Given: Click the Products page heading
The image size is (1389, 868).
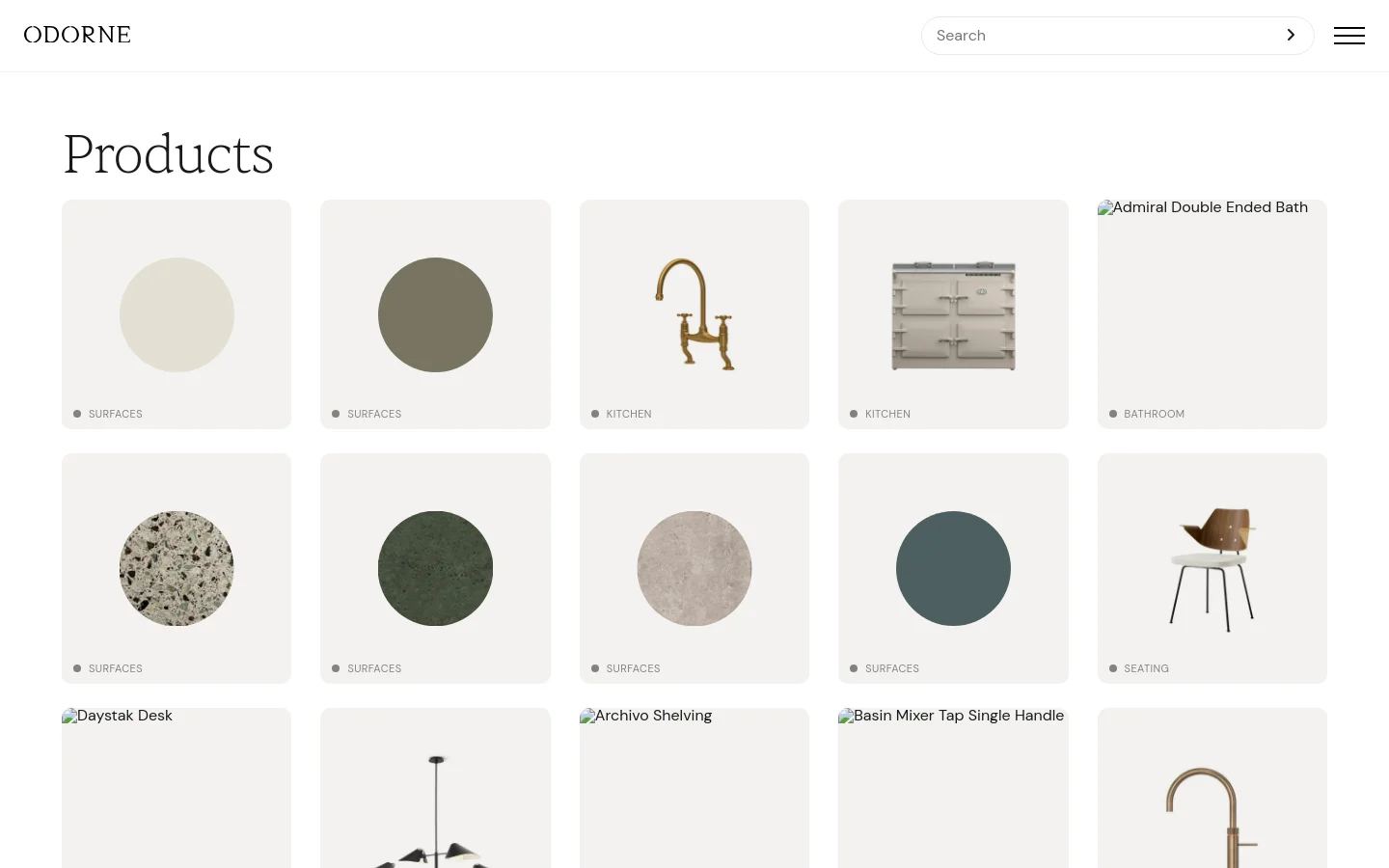Looking at the screenshot, I should tap(169, 154).
